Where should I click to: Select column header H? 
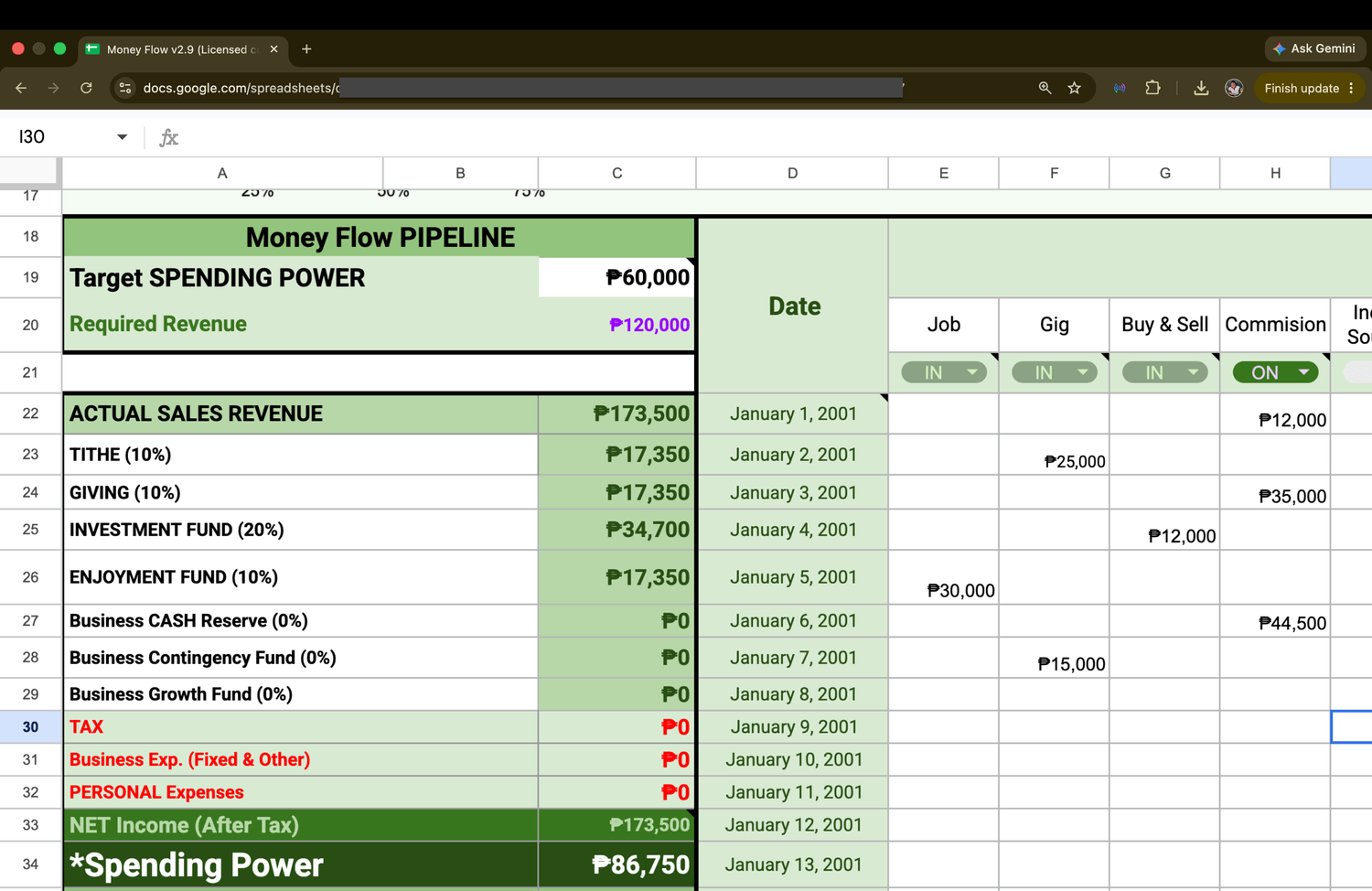tap(1275, 173)
